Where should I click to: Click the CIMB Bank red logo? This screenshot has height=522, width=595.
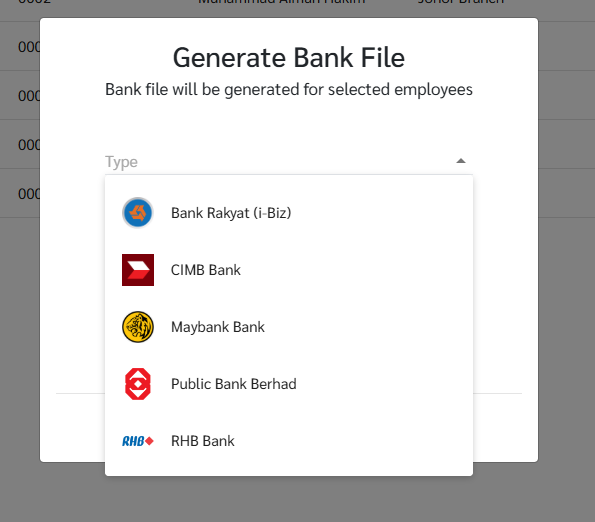[138, 270]
